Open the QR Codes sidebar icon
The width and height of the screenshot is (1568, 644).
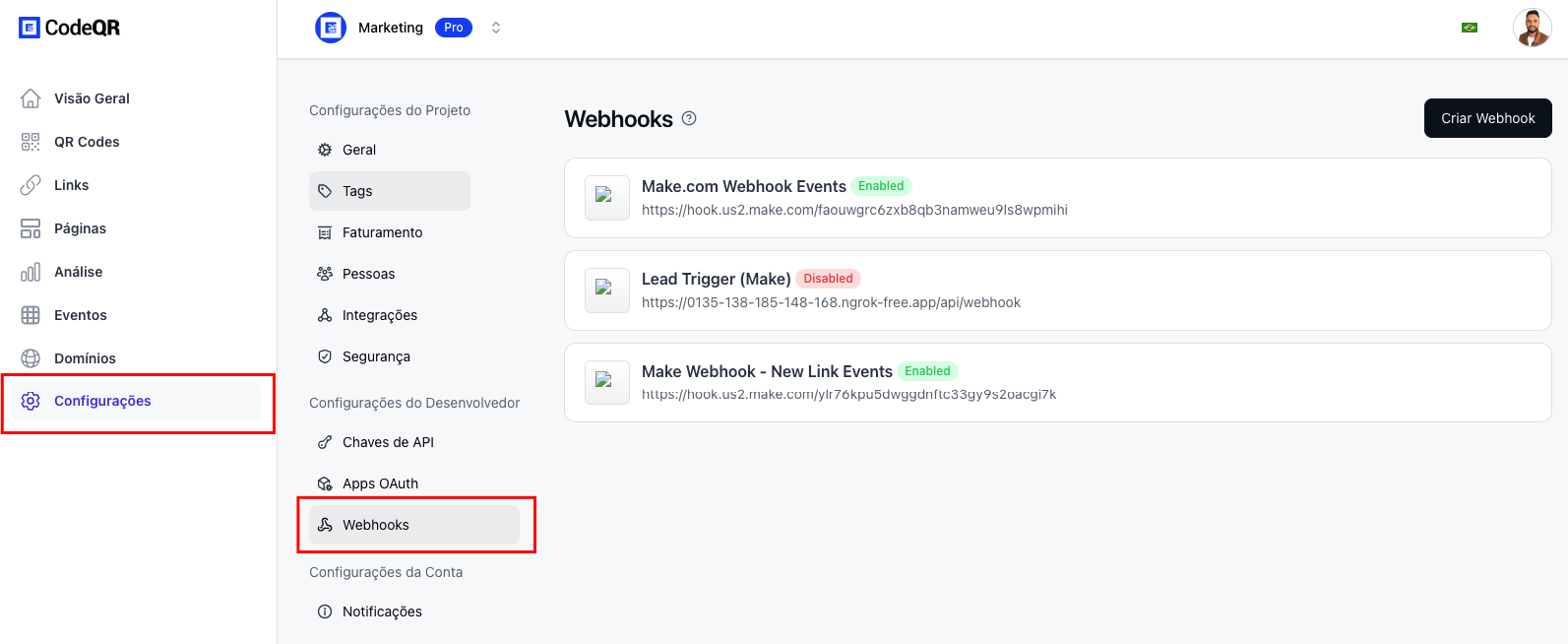tap(31, 142)
